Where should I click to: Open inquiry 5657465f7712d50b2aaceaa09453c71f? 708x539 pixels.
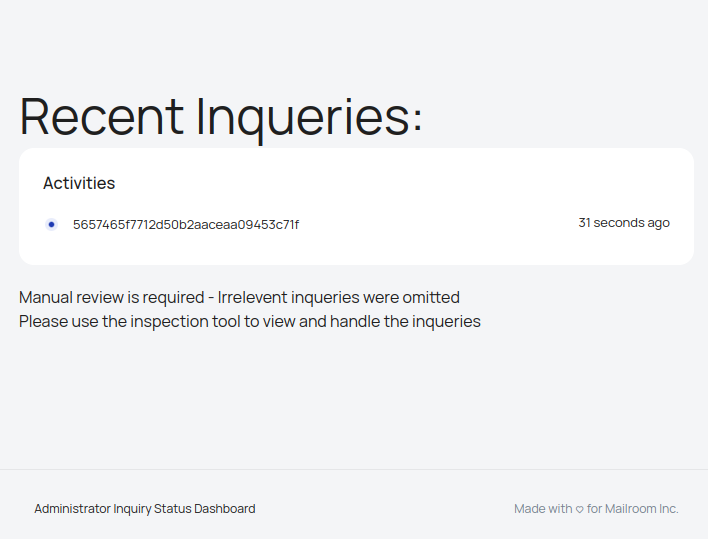pos(185,224)
